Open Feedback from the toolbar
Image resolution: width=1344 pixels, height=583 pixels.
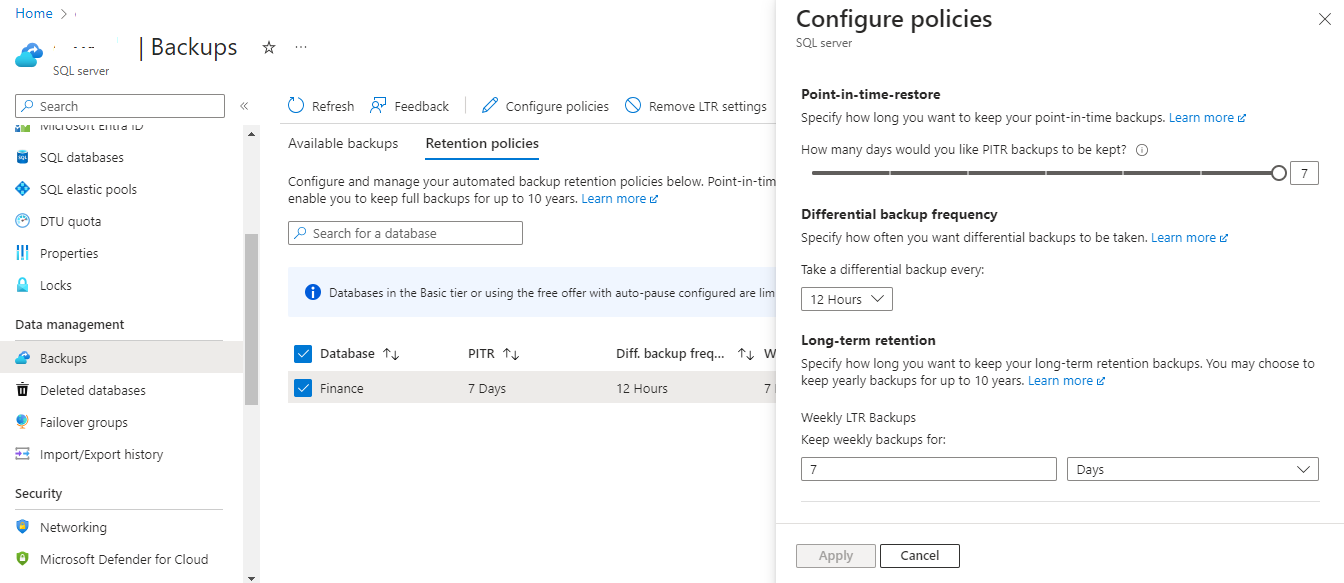(x=410, y=106)
